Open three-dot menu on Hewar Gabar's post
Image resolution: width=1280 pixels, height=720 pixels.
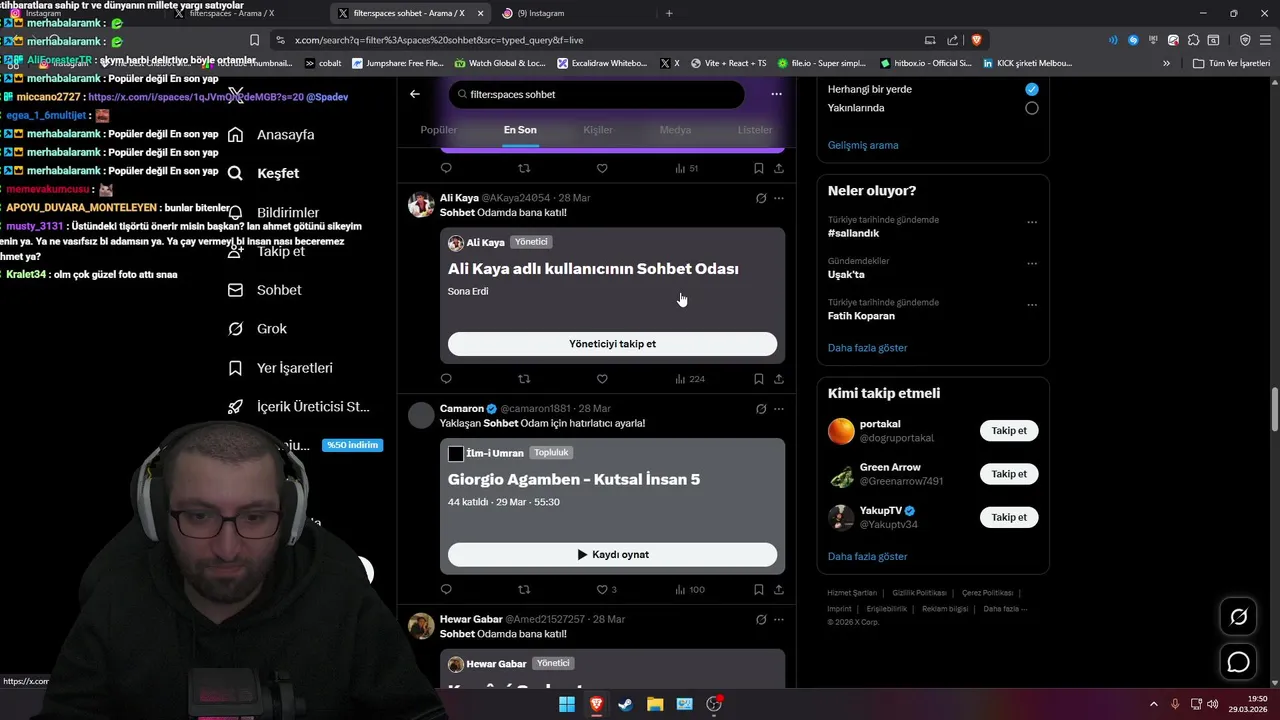tap(779, 620)
